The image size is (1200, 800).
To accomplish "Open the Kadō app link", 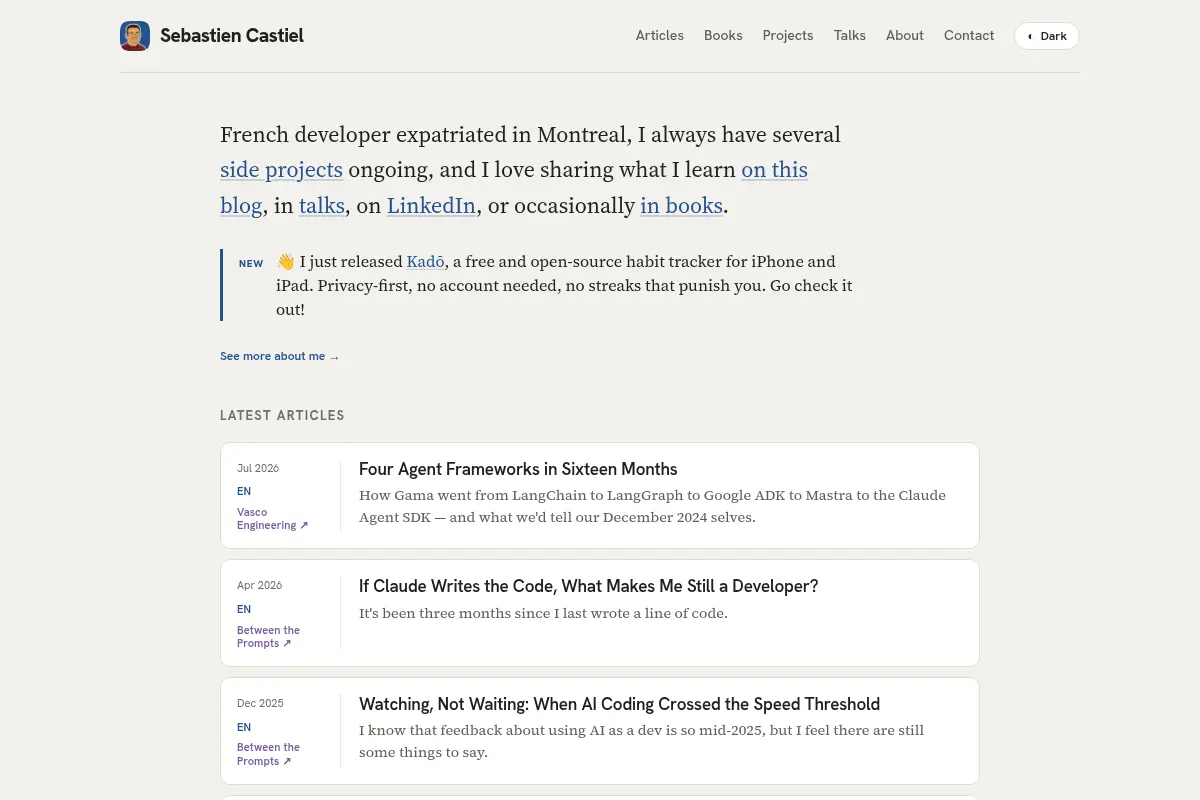I will 425,262.
